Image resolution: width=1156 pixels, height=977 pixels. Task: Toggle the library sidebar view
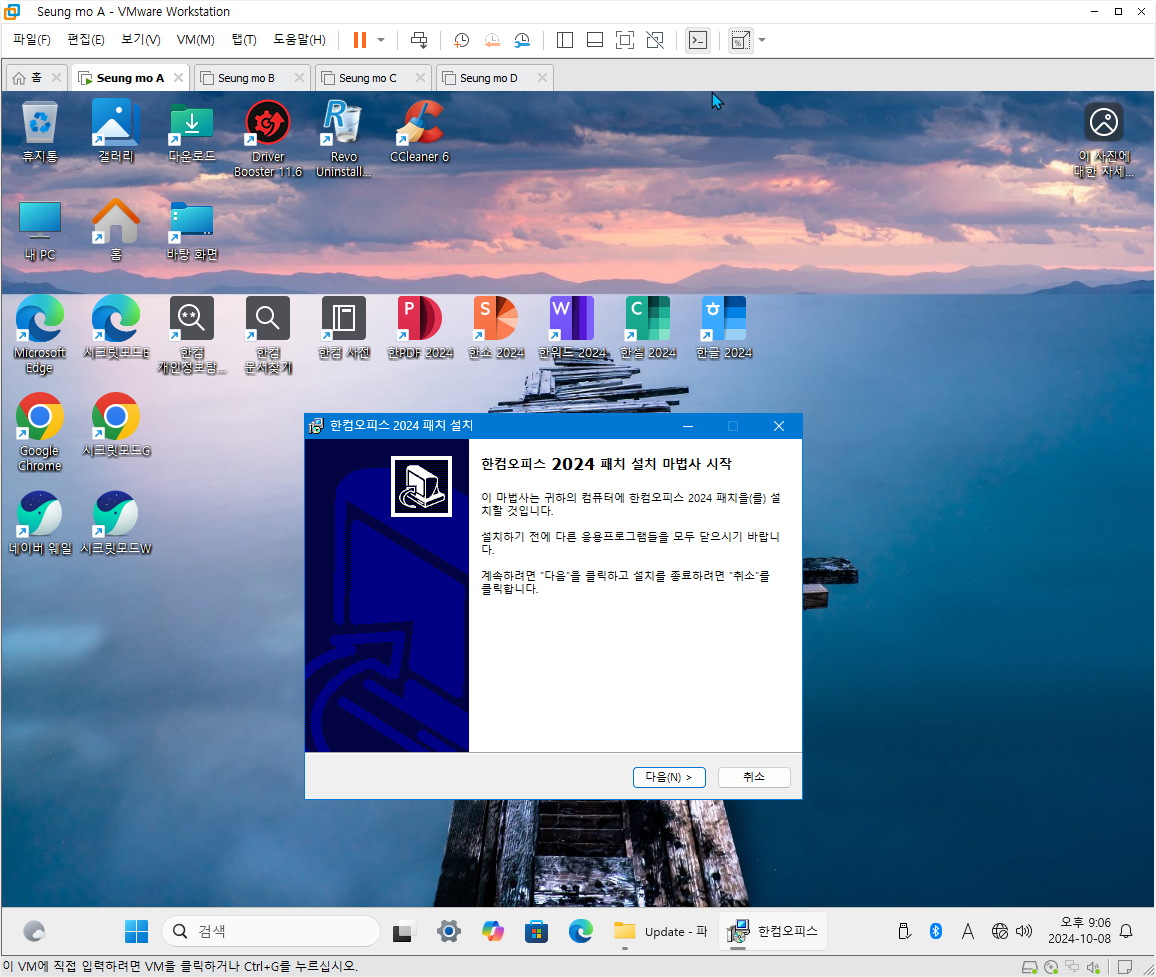(x=565, y=40)
